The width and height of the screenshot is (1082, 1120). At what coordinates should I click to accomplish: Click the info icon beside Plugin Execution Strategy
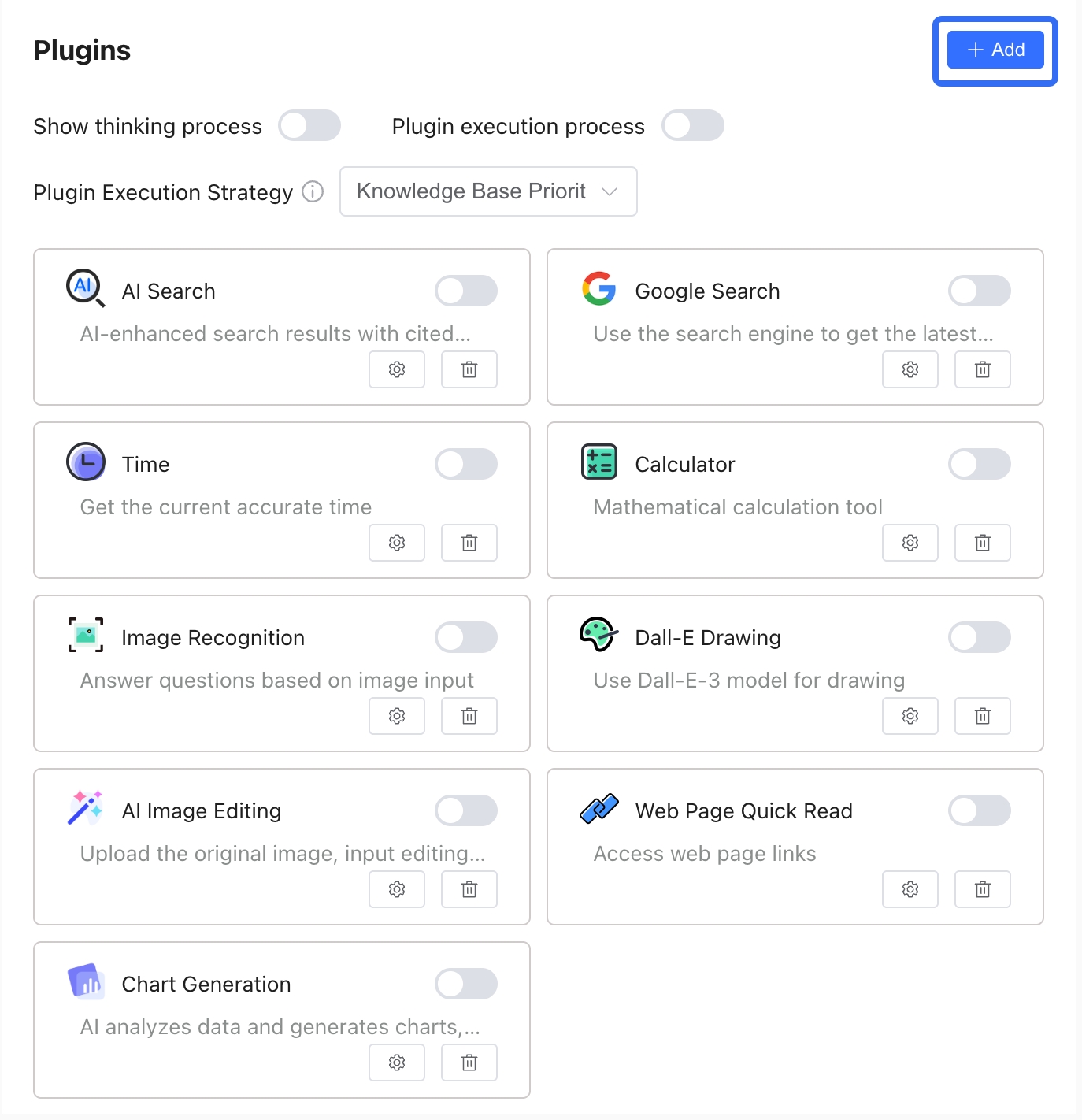coord(313,191)
